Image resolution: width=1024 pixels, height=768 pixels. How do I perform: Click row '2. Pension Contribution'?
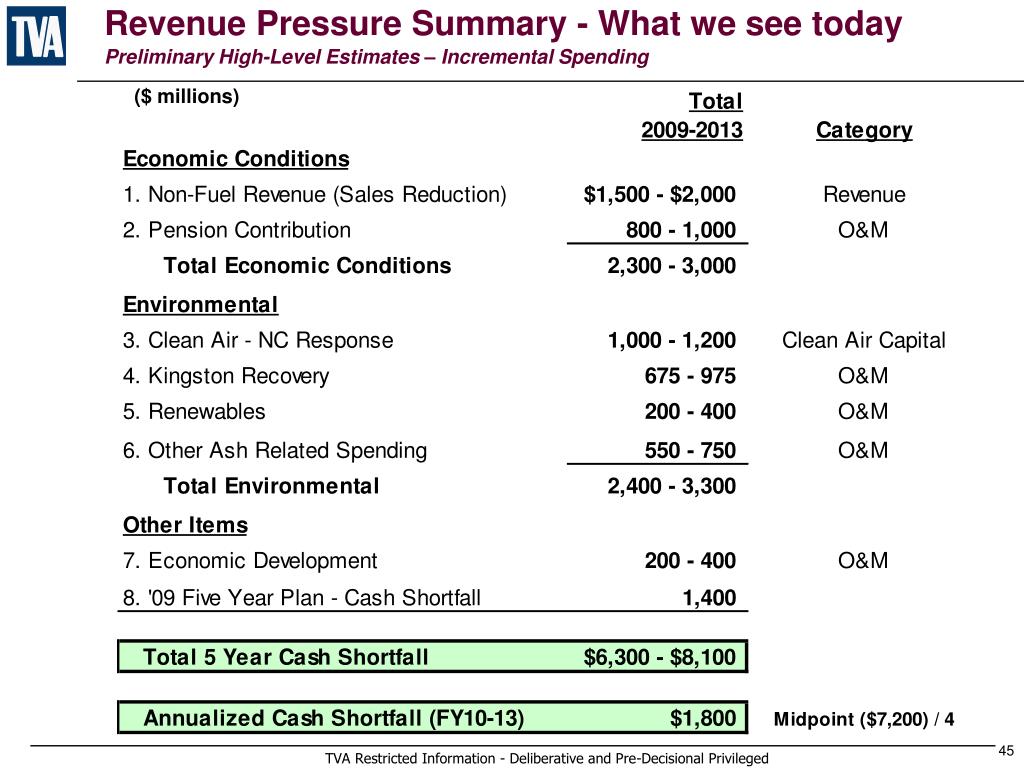[236, 230]
